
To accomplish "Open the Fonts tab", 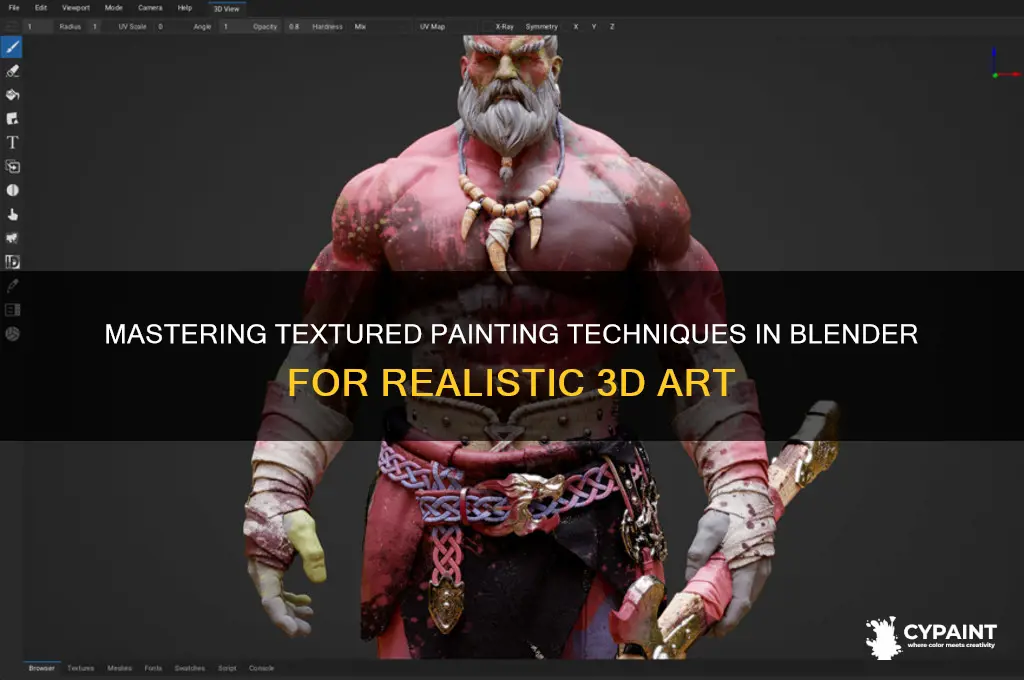I will click(153, 668).
